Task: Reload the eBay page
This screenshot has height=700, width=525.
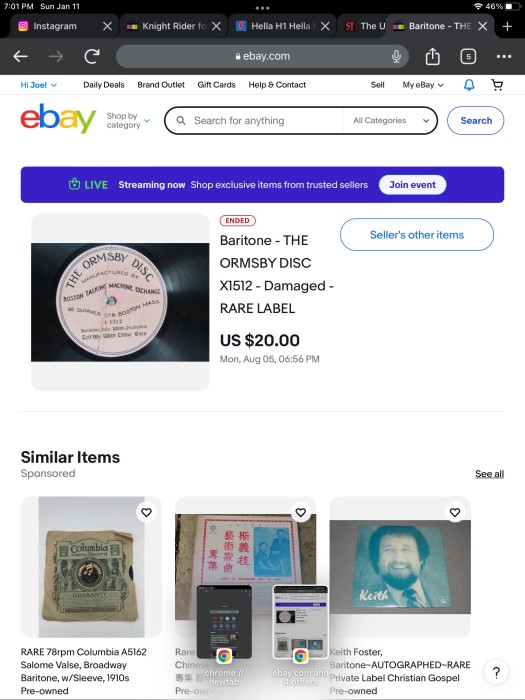Action: (x=92, y=56)
